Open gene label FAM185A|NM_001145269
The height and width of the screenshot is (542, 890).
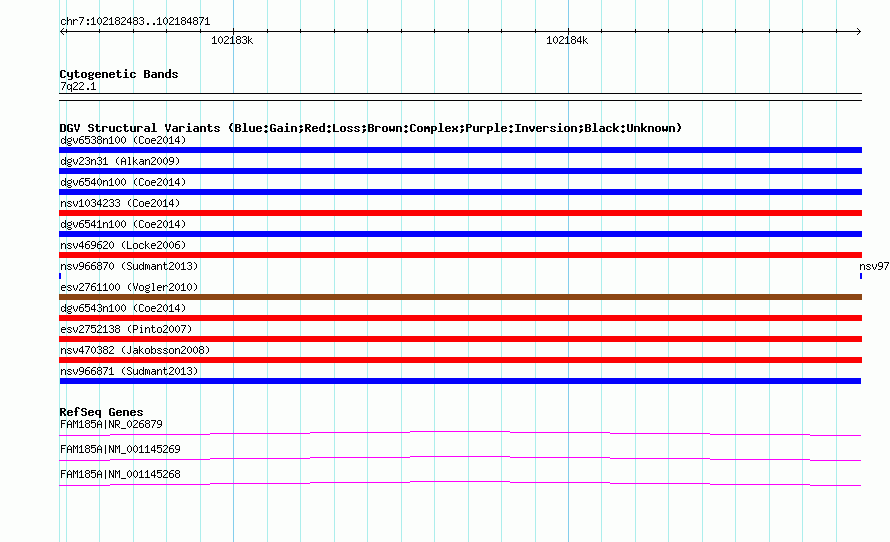click(120, 449)
